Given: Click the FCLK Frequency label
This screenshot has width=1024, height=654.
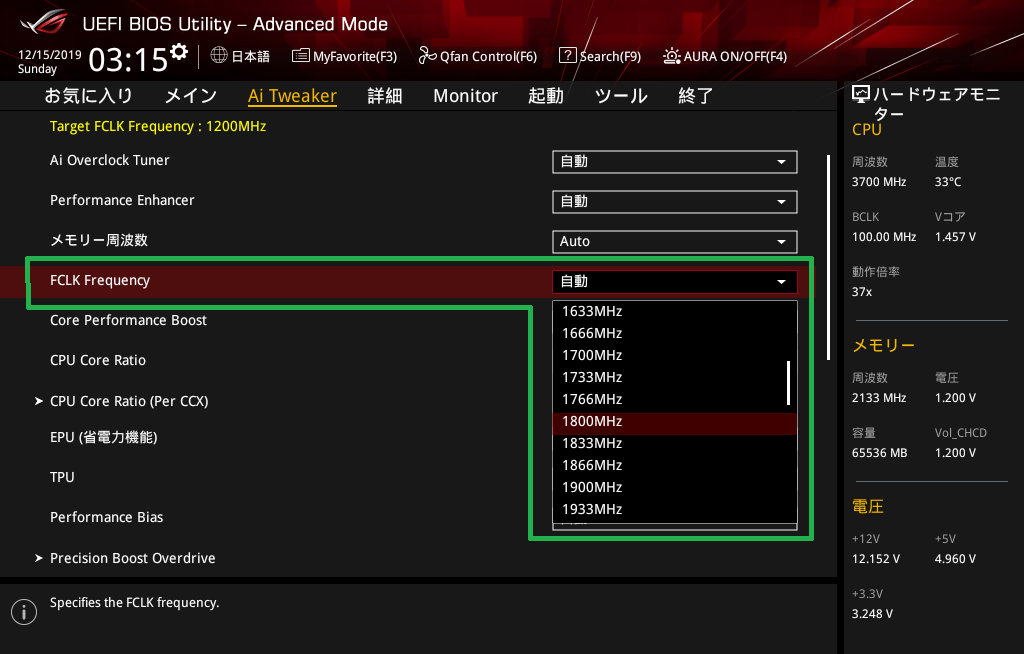Looking at the screenshot, I should [100, 280].
